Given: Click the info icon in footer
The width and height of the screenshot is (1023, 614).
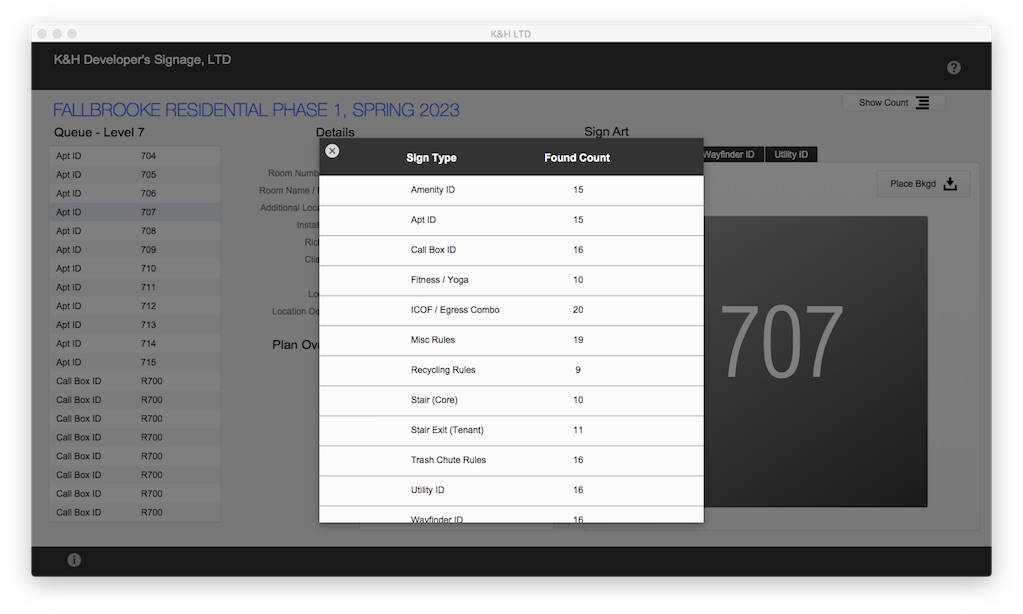Looking at the screenshot, I should pos(74,560).
